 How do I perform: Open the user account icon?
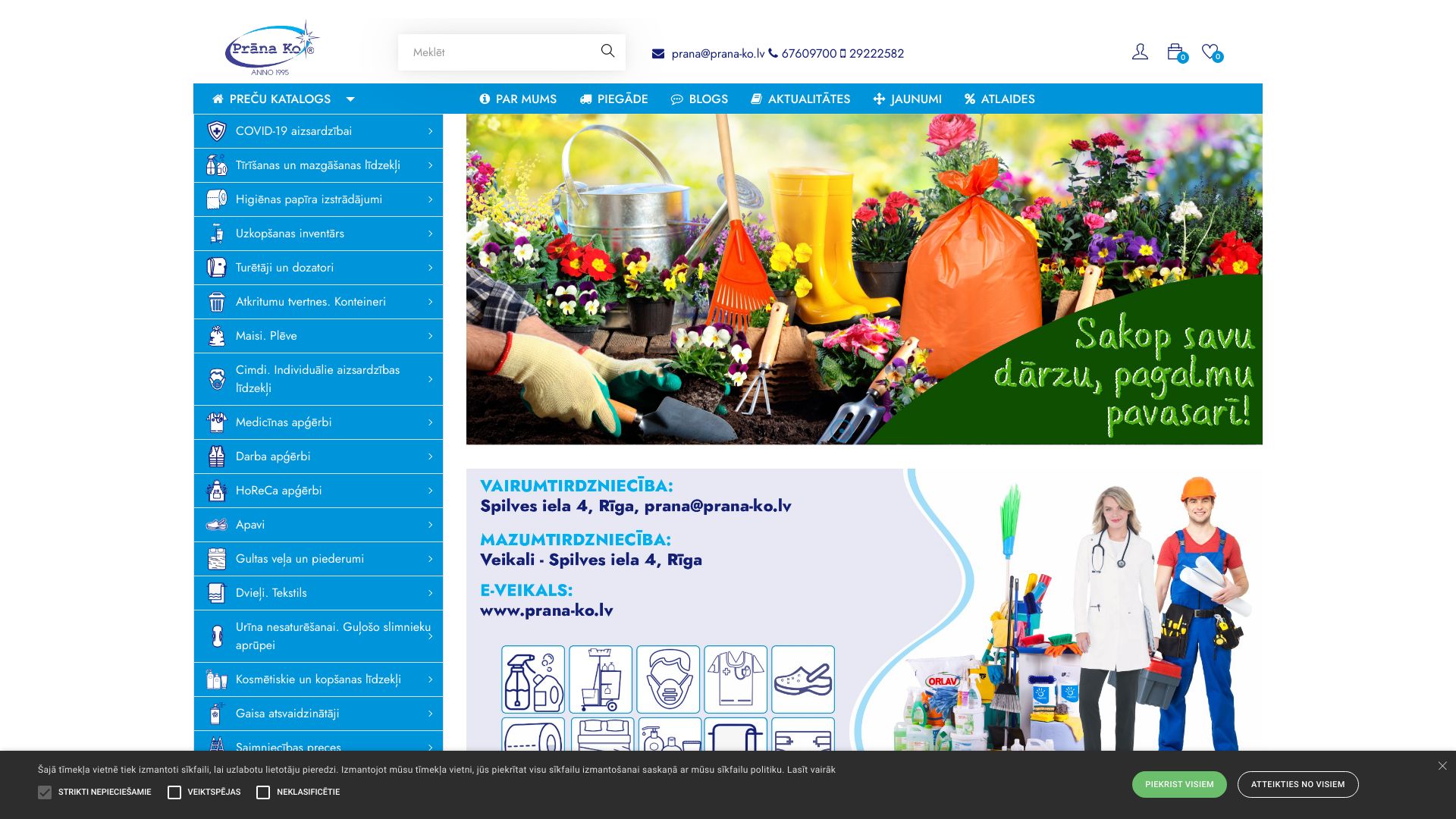click(x=1140, y=52)
